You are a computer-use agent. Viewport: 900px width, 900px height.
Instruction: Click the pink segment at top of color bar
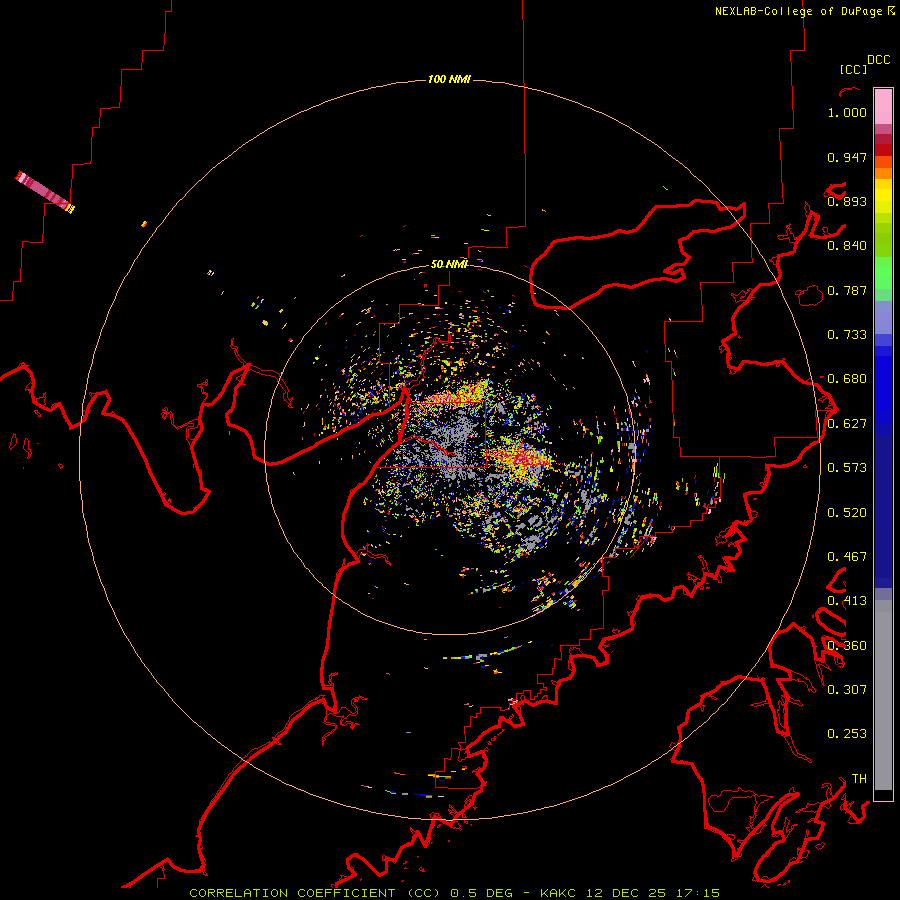pos(883,106)
